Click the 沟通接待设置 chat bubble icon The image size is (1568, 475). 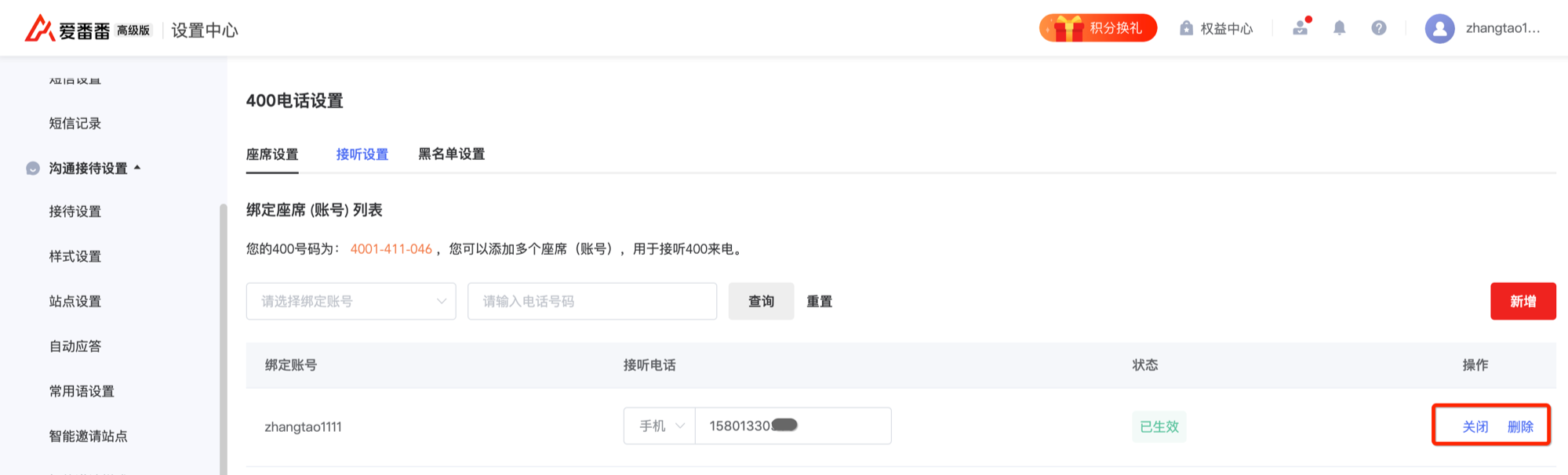point(33,169)
